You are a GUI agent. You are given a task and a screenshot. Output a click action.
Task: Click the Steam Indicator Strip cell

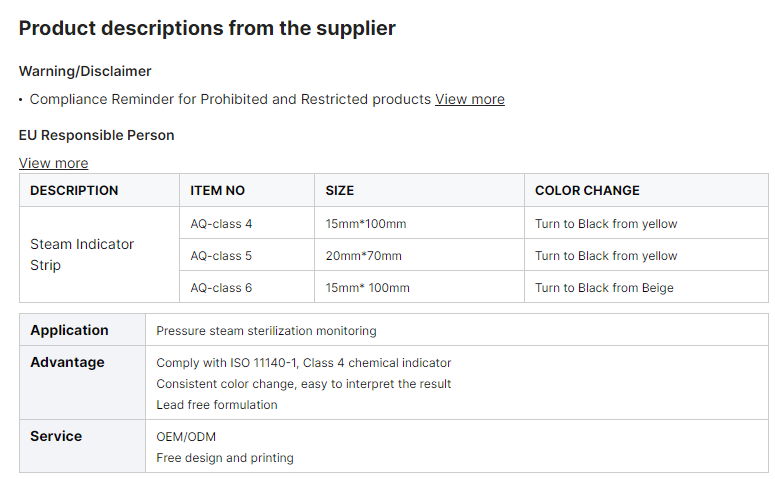[99, 255]
